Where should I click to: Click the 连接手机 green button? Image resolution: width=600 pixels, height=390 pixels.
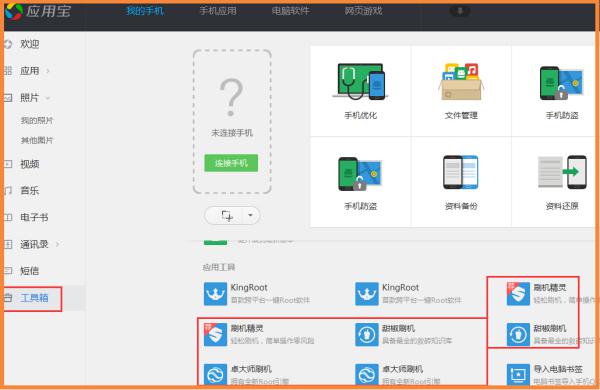pyautogui.click(x=231, y=163)
